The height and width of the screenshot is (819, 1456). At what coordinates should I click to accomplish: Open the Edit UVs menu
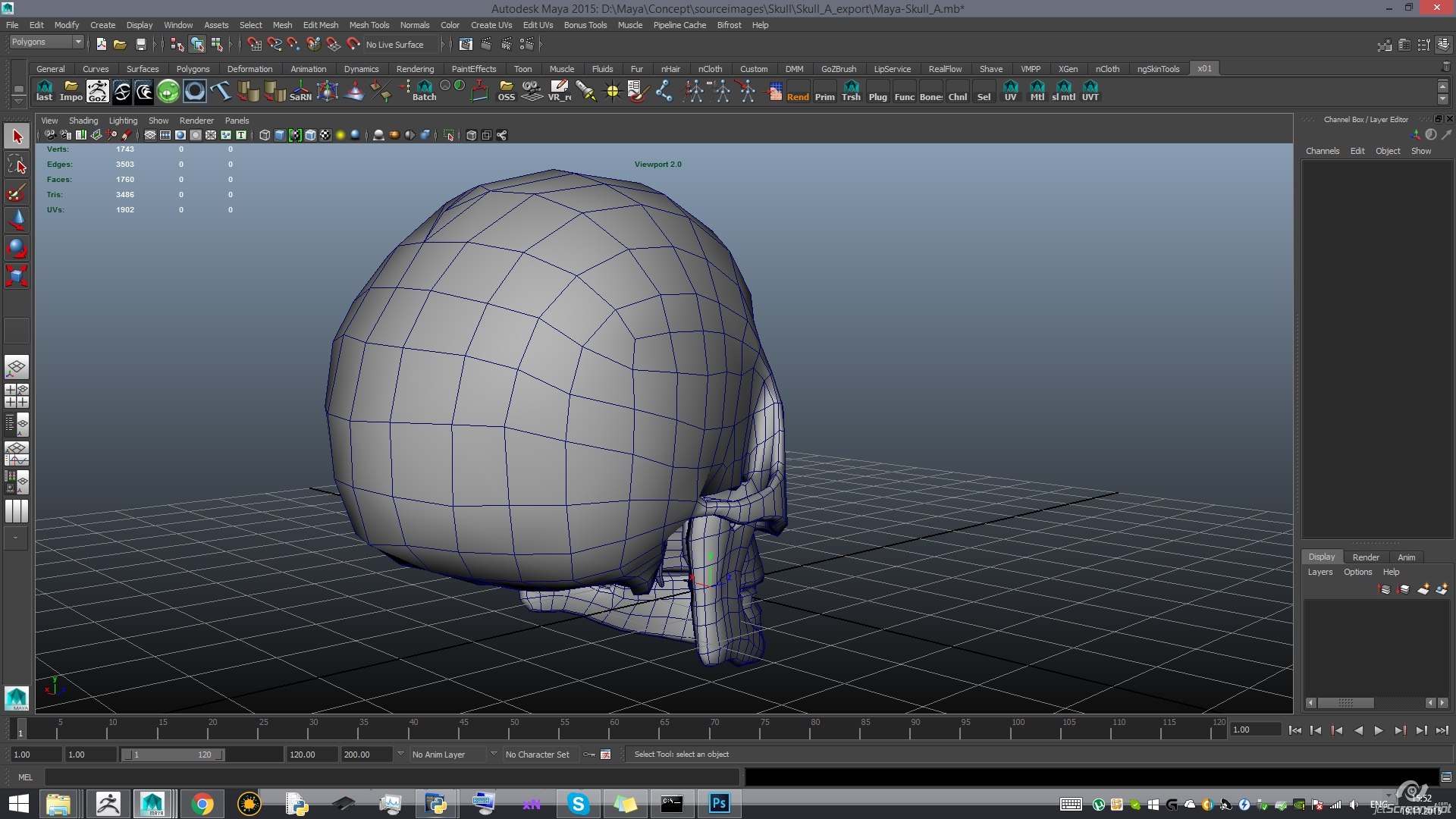(538, 25)
